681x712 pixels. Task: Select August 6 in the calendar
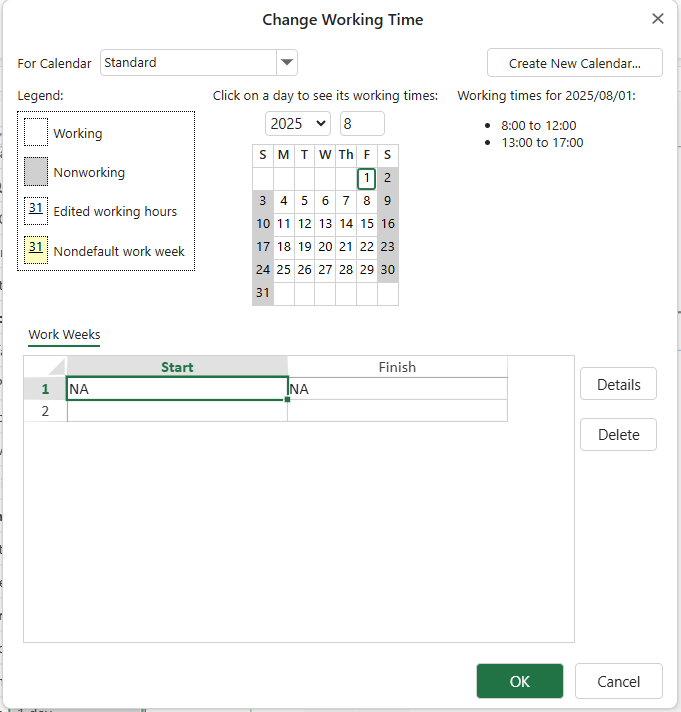[x=325, y=201]
